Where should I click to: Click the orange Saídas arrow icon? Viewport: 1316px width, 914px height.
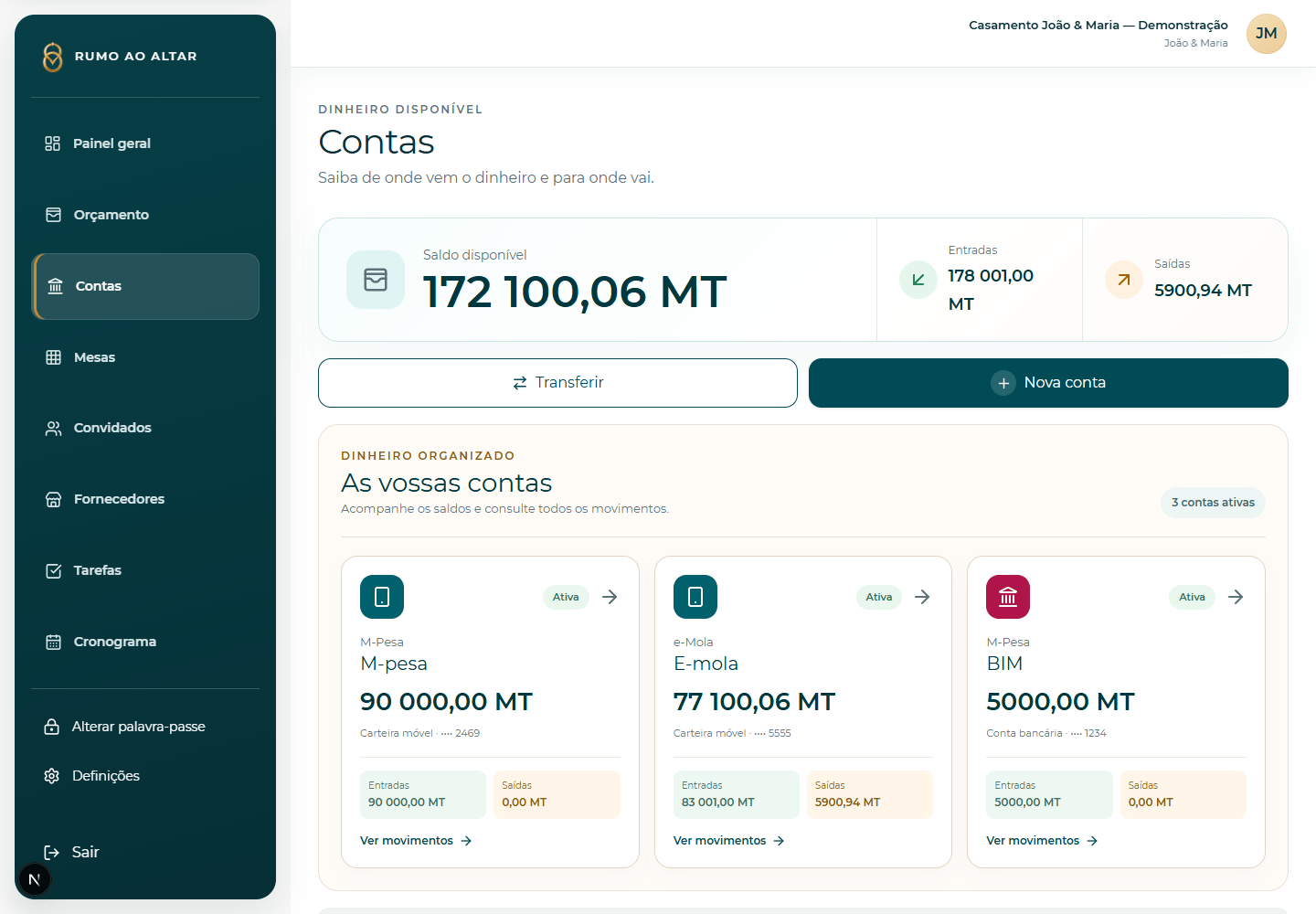(1124, 280)
